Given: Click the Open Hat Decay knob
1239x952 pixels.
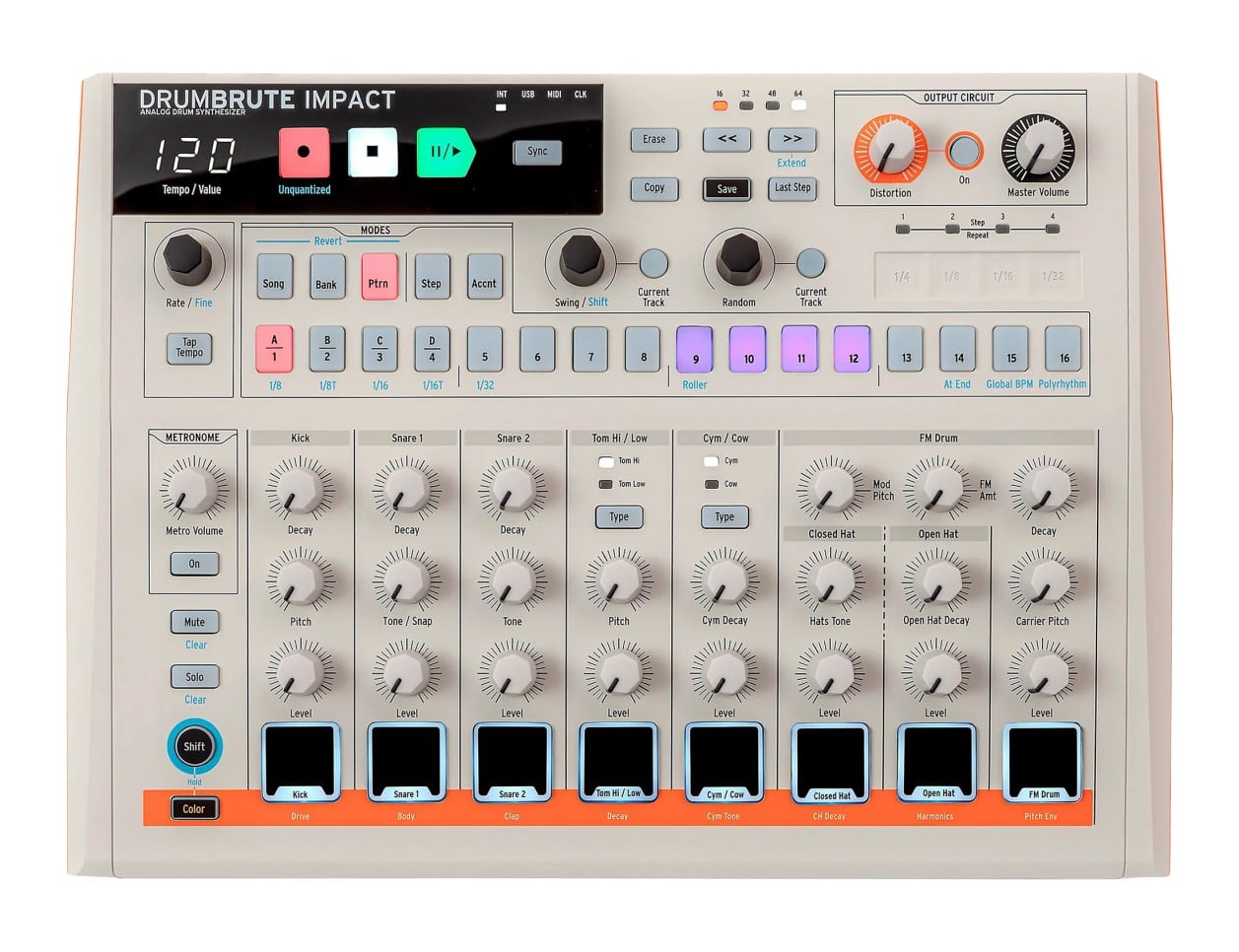Looking at the screenshot, I should (936, 579).
